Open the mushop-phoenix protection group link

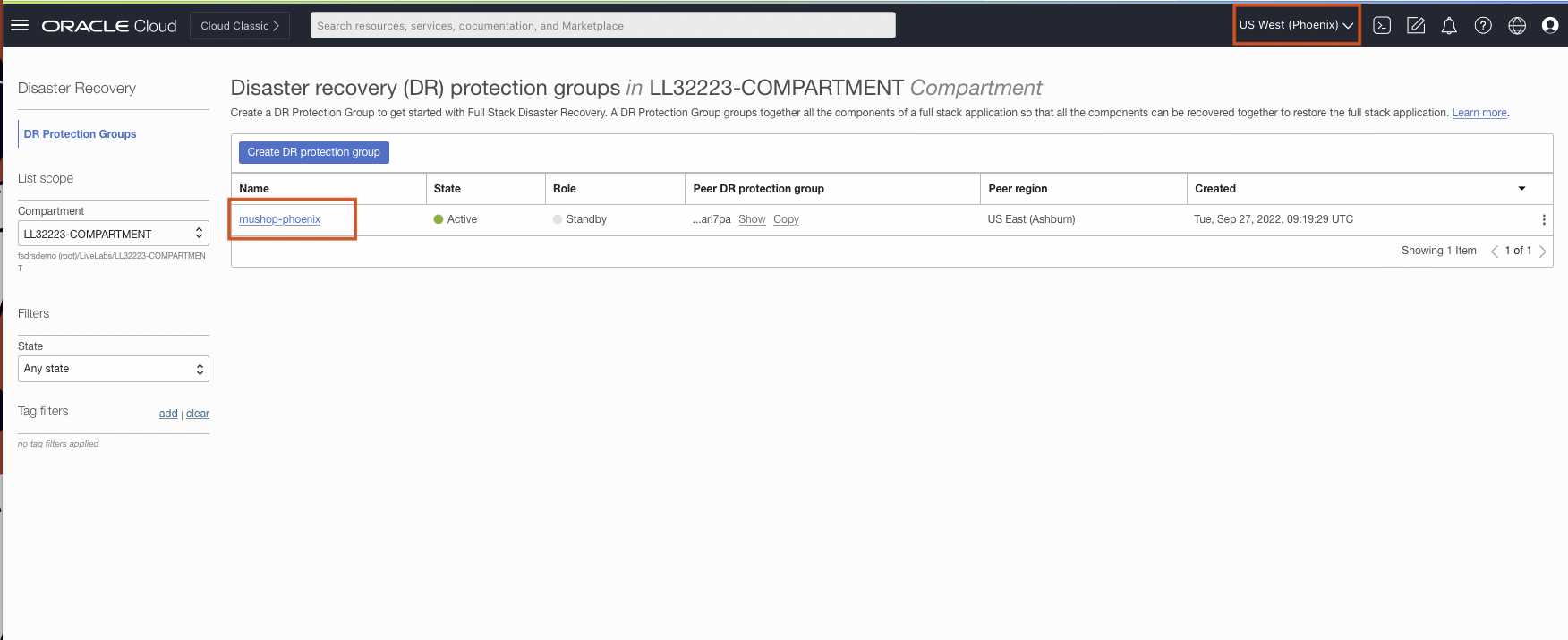coord(279,219)
